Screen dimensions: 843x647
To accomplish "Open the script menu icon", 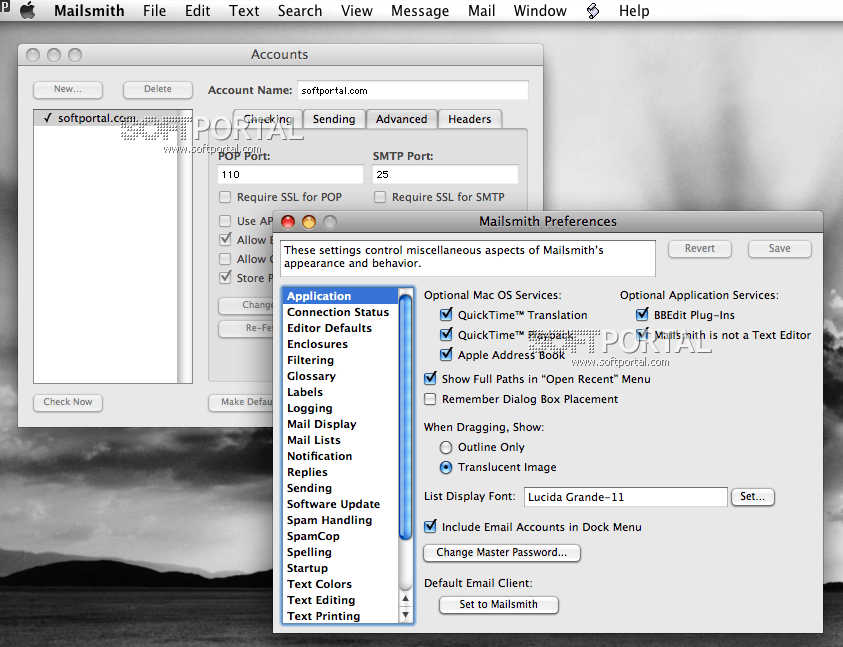I will pyautogui.click(x=592, y=11).
